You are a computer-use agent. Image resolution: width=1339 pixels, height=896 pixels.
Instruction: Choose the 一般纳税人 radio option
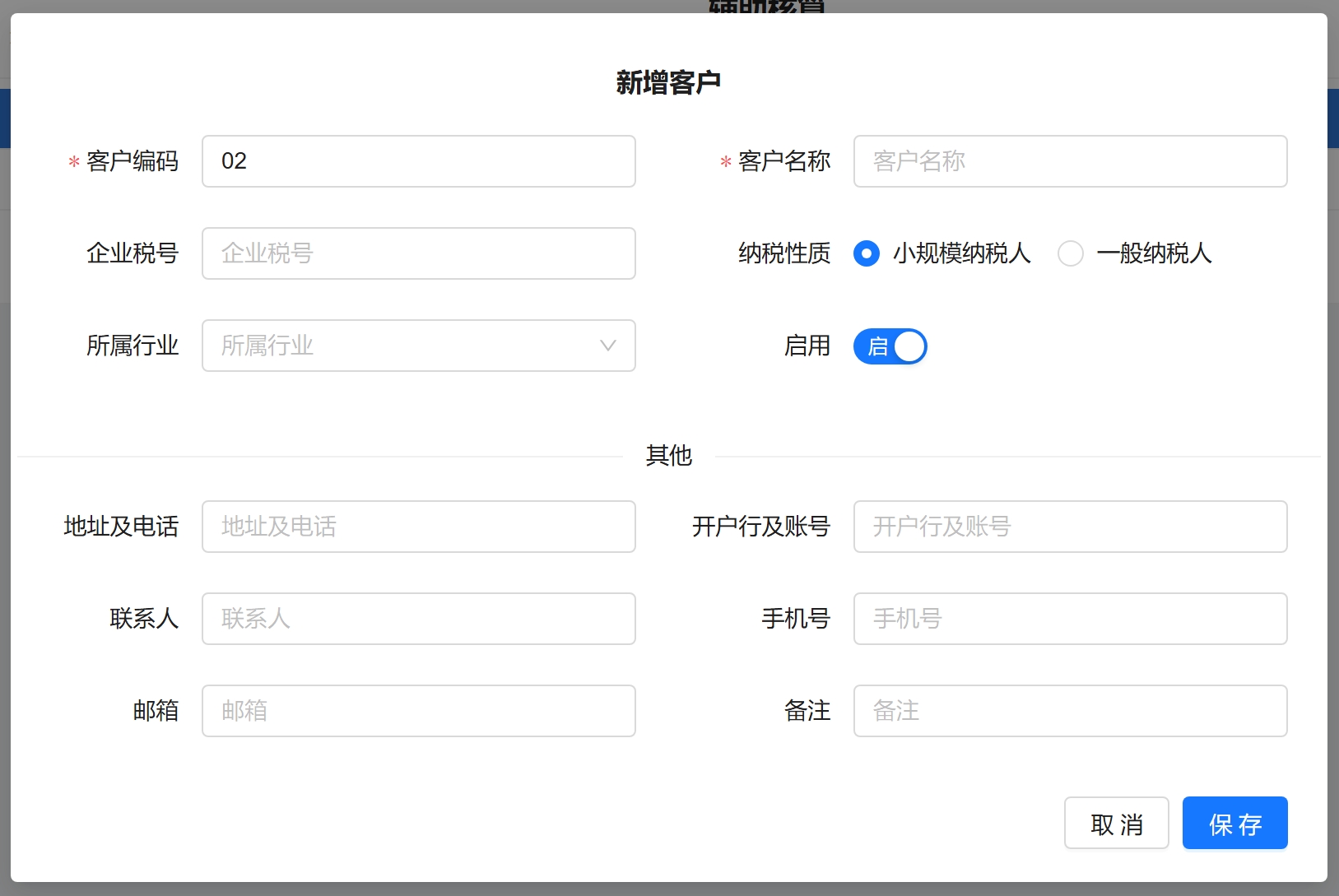1071,253
